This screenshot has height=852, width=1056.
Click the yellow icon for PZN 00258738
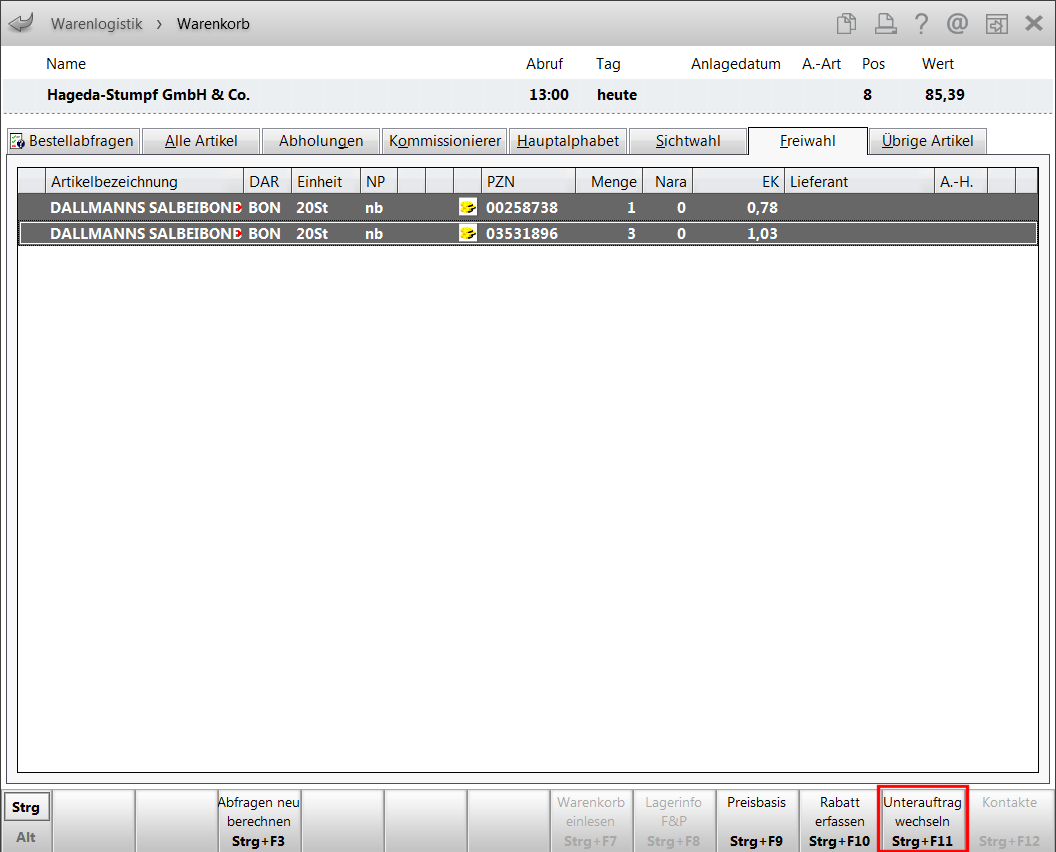[x=467, y=207]
